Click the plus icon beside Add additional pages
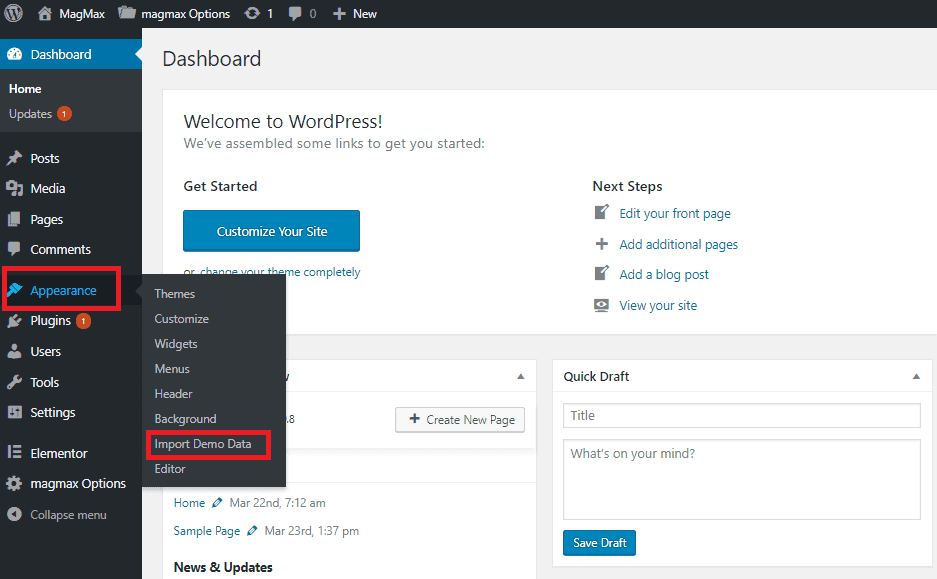Viewport: 937px width, 579px height. [x=602, y=244]
